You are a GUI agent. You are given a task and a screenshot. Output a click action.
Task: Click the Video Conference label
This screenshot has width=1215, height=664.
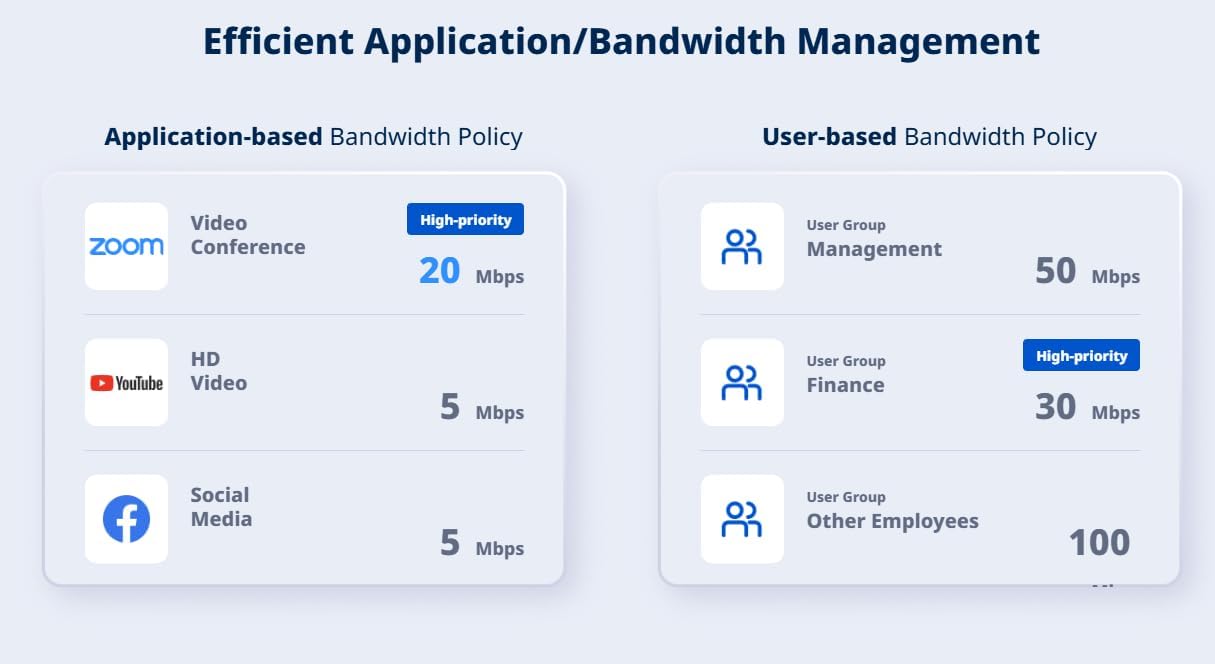[248, 235]
